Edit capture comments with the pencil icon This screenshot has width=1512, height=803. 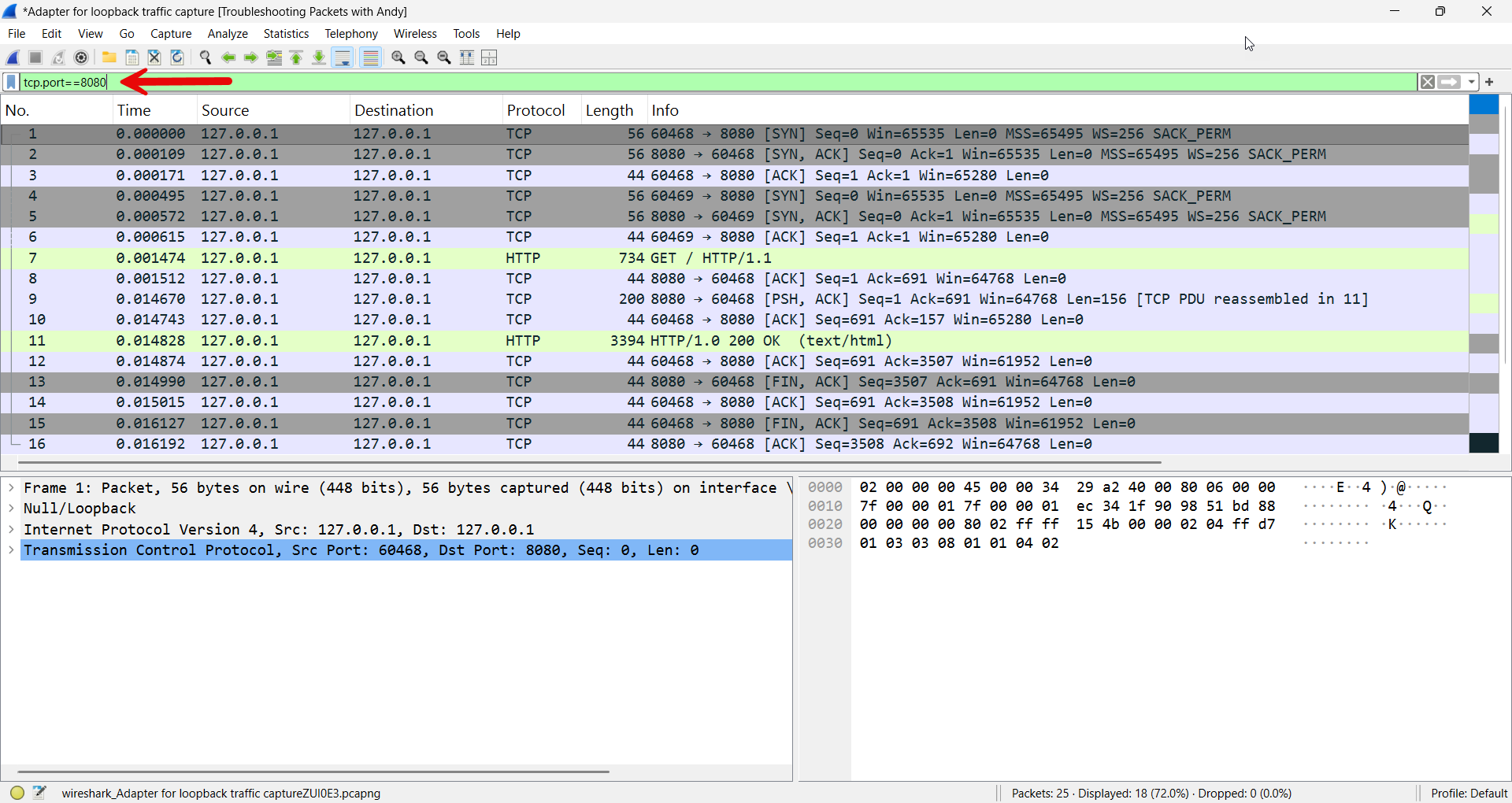click(x=39, y=792)
